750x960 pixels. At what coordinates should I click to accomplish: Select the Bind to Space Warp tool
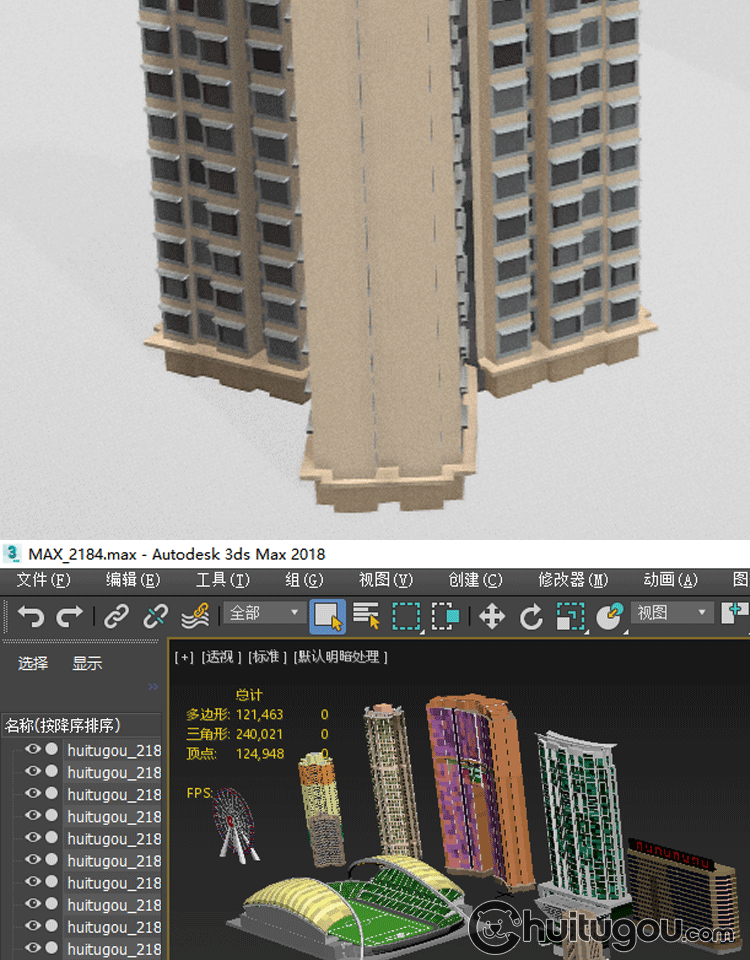tap(195, 616)
